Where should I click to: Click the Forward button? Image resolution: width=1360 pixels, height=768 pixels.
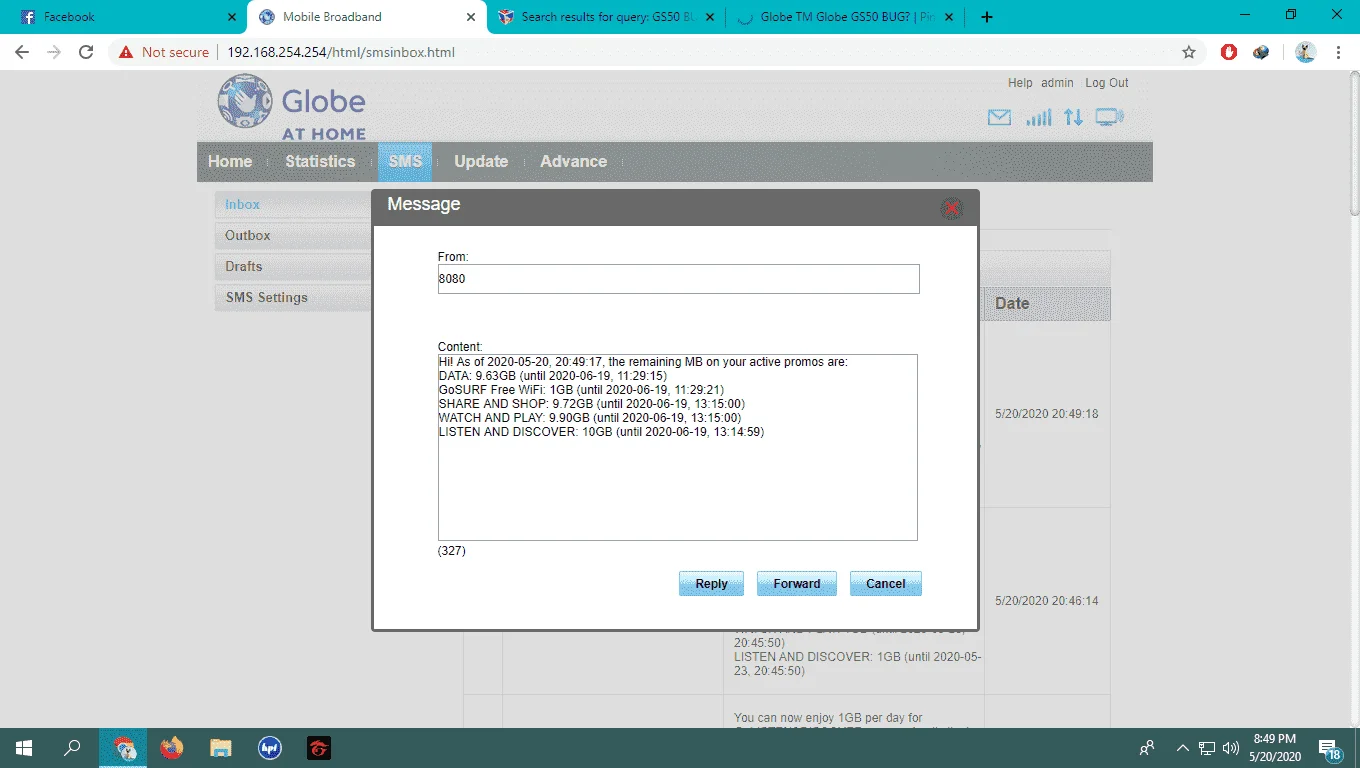(x=796, y=584)
